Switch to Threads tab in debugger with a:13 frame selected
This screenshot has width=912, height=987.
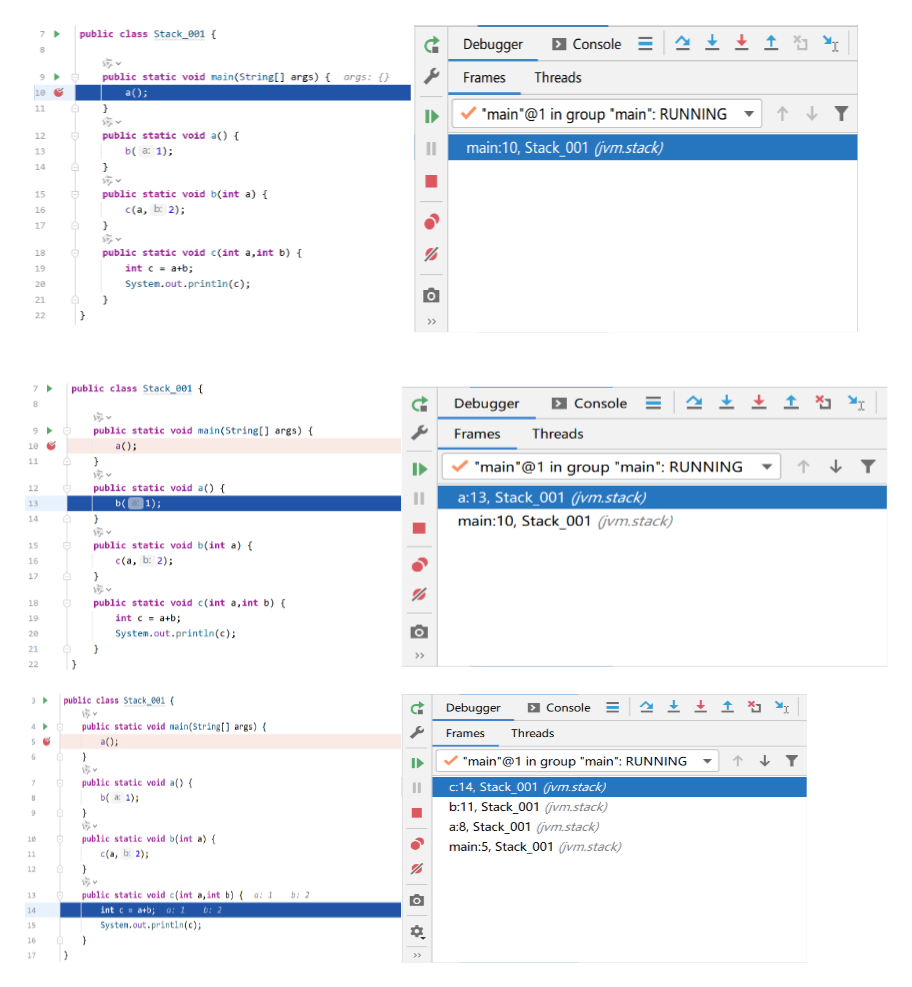coord(558,434)
